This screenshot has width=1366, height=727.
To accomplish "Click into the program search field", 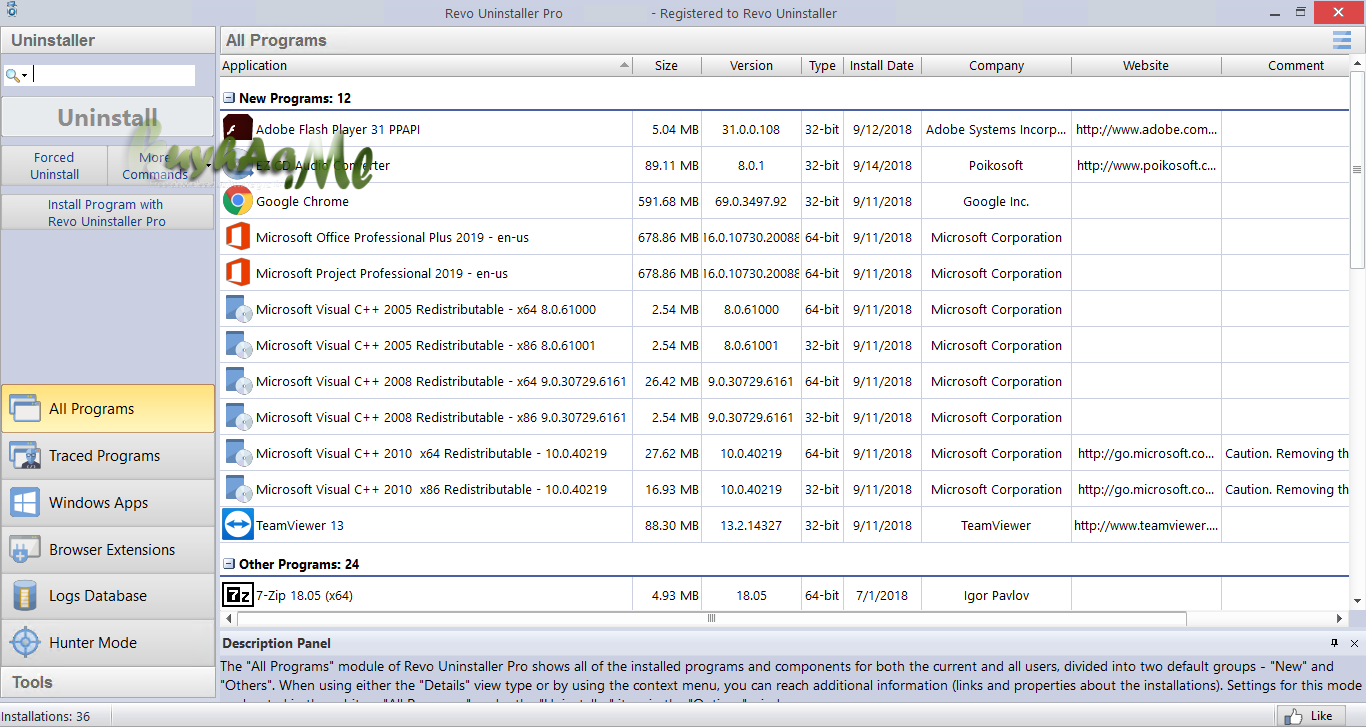I will pos(114,75).
